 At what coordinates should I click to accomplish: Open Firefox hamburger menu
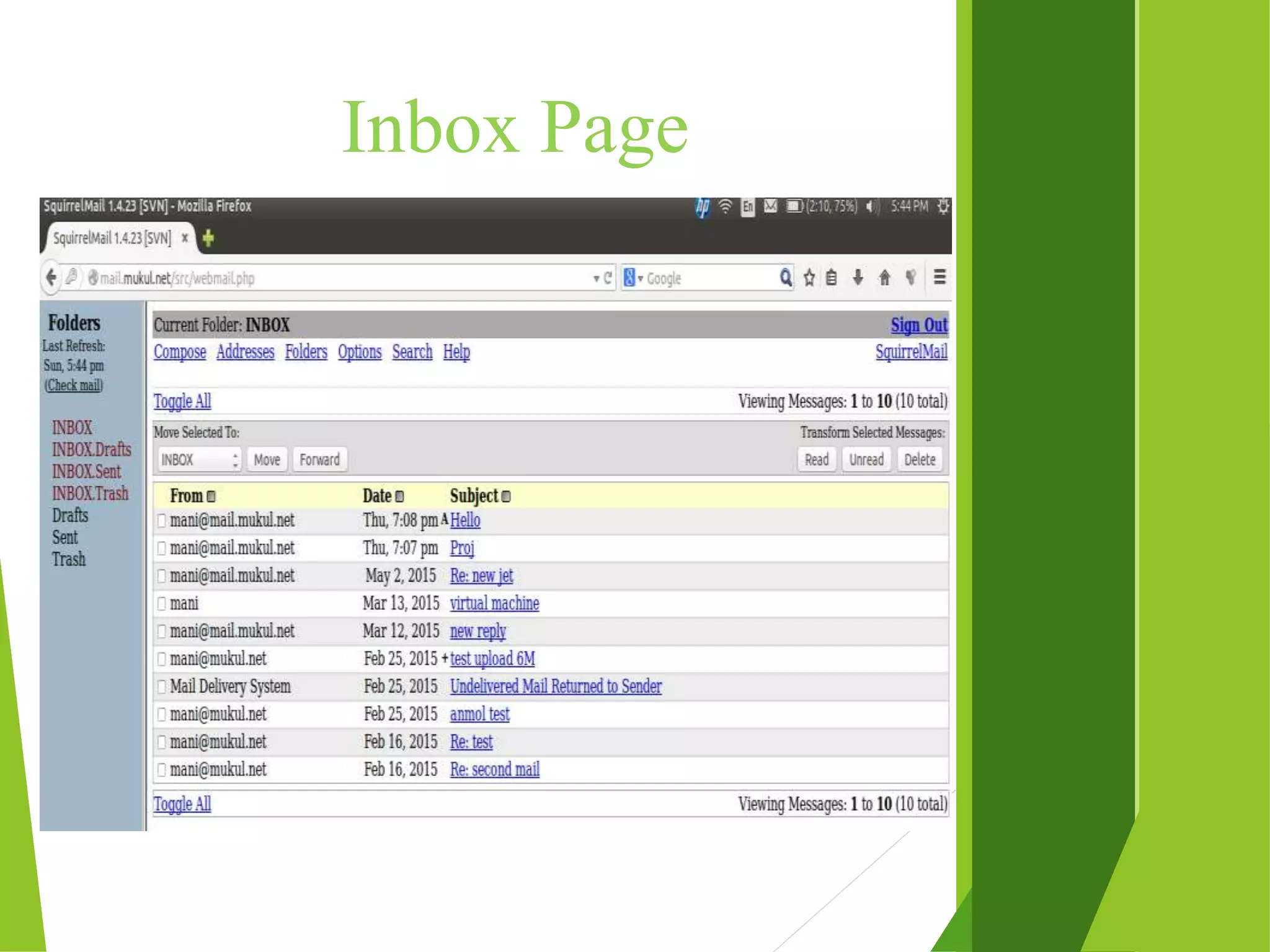click(x=939, y=277)
